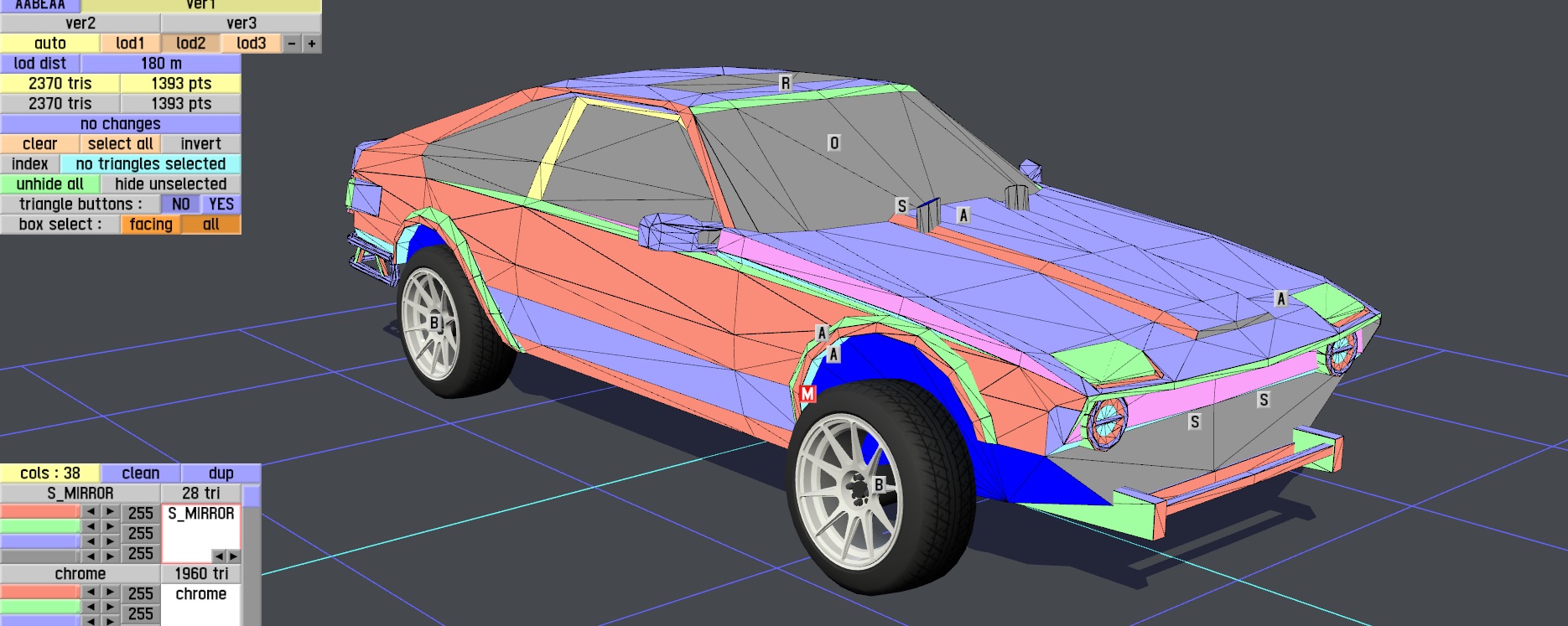Decrease S_MIRROR gray channel with left arrow

click(91, 556)
